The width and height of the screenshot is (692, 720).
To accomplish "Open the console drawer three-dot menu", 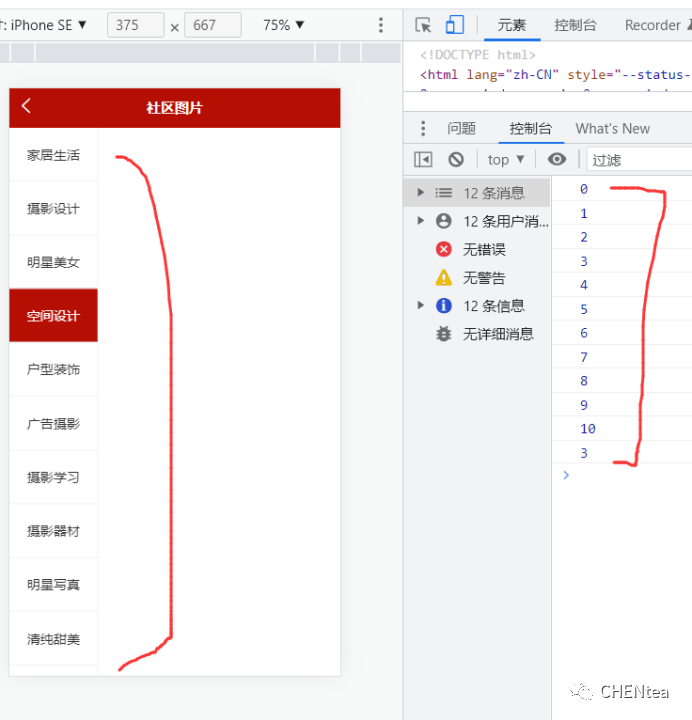I will [423, 129].
